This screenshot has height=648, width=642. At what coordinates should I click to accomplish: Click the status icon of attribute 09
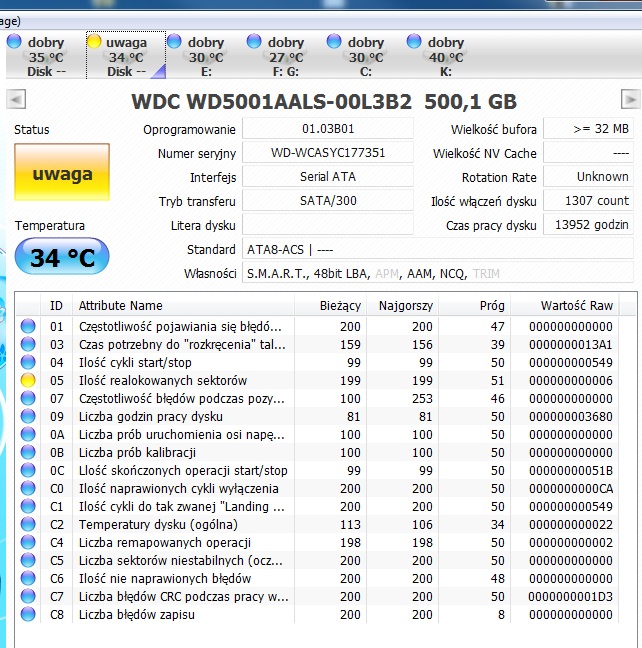(28, 416)
